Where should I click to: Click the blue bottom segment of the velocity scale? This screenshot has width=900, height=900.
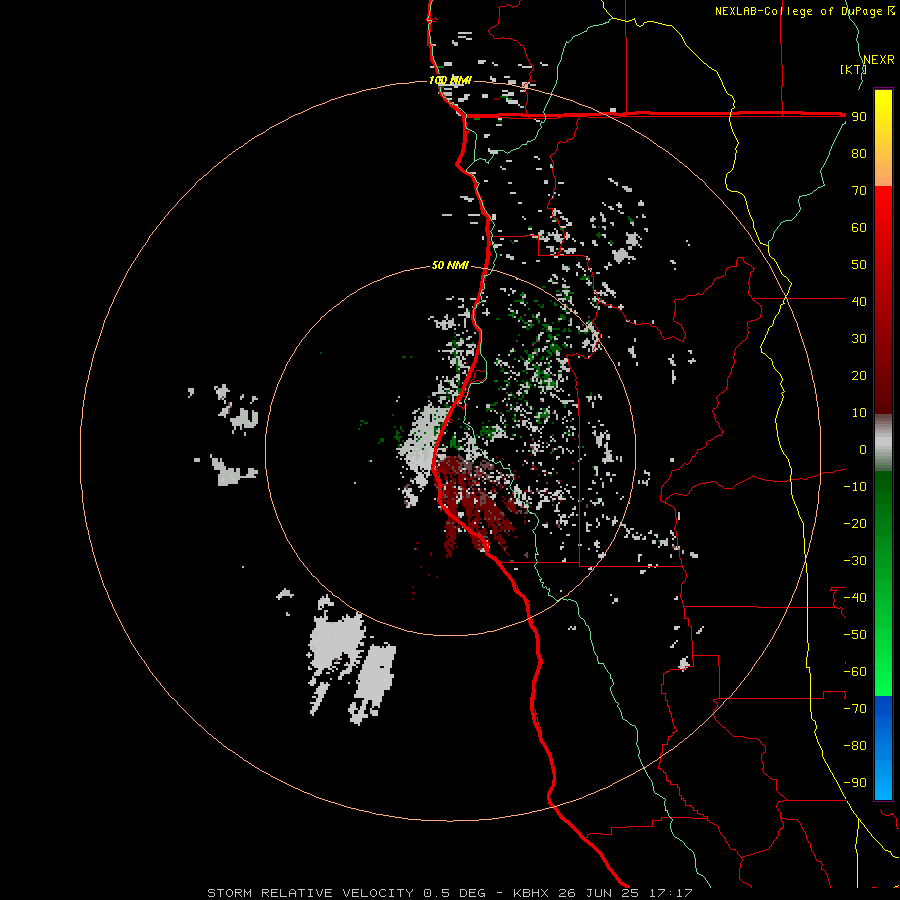pos(883,748)
